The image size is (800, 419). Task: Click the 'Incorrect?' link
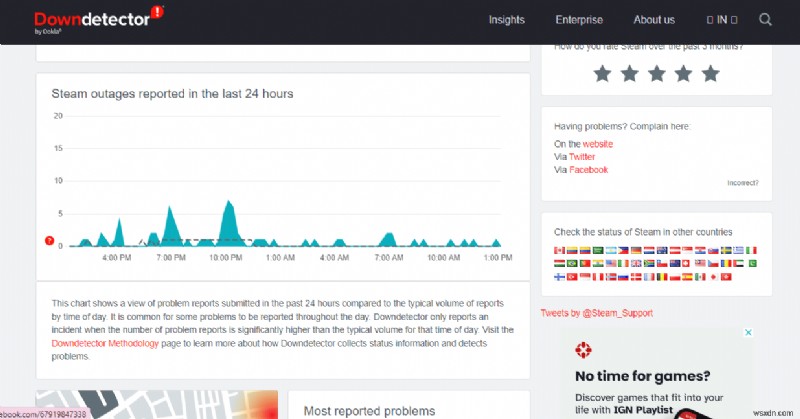pos(743,183)
